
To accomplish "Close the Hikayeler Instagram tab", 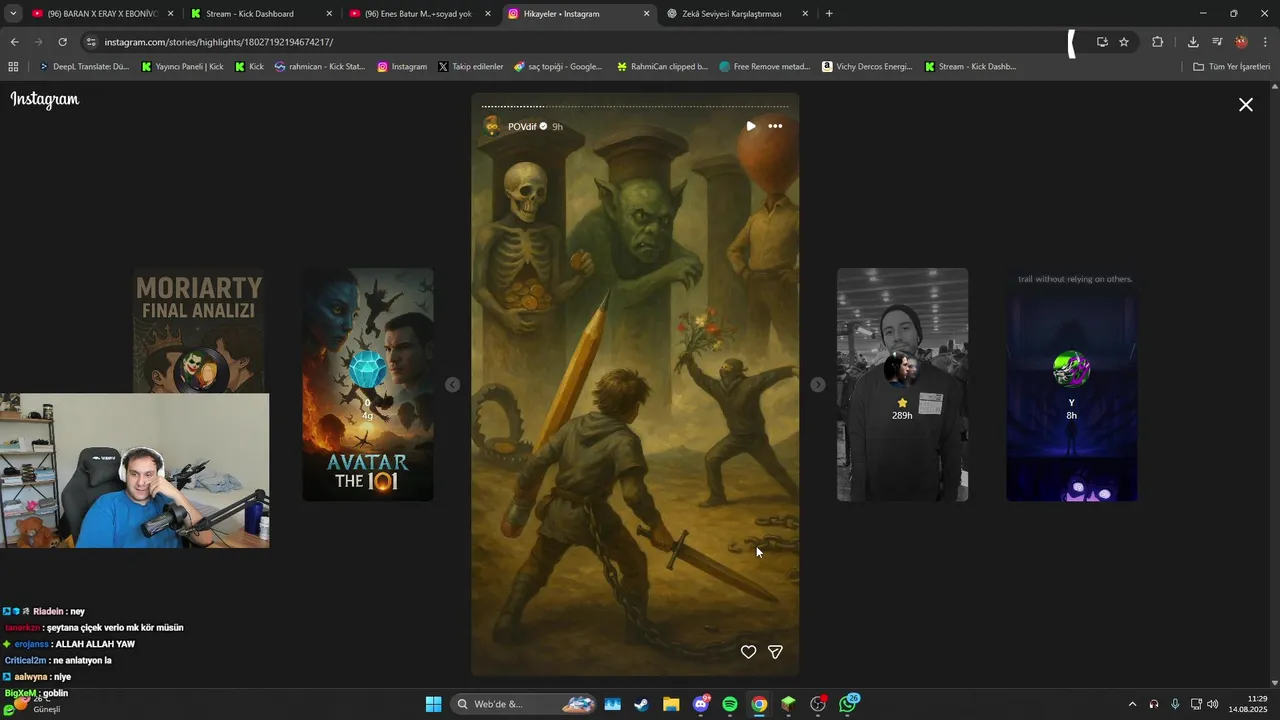I will click(x=646, y=14).
